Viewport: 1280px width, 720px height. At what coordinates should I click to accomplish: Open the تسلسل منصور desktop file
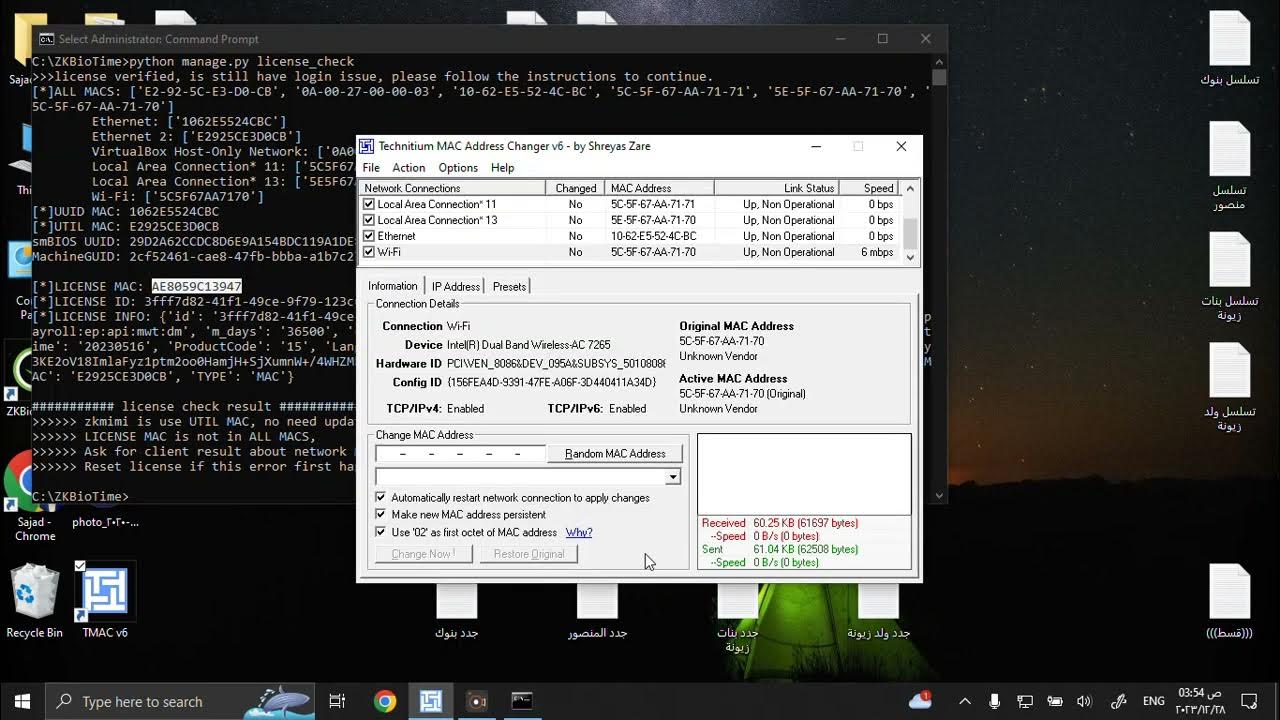point(1229,165)
